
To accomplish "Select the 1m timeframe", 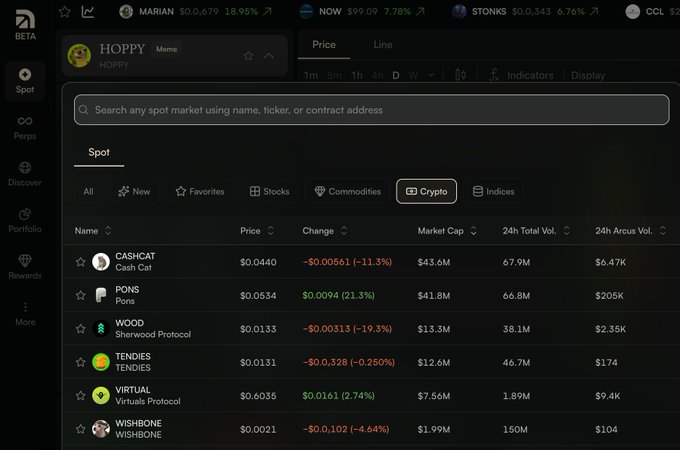I will coord(311,75).
